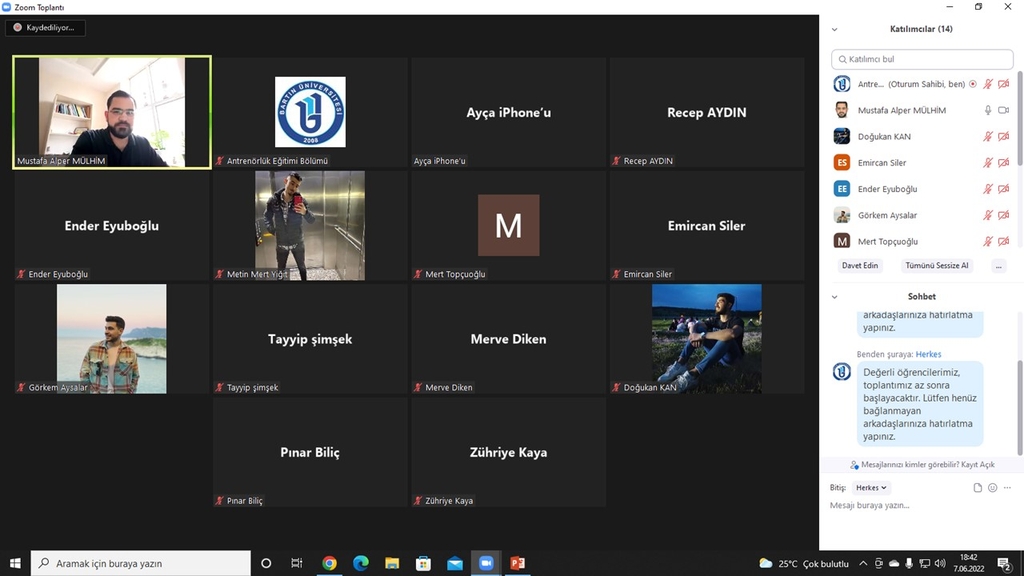Toggle Mustafa Alper MÜLHİM's camera icon

pyautogui.click(x=1003, y=111)
